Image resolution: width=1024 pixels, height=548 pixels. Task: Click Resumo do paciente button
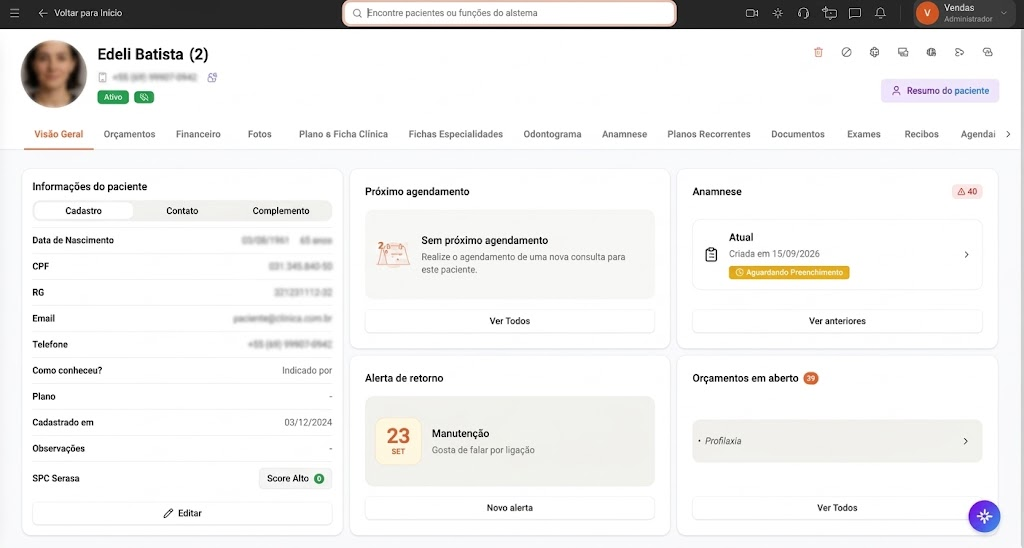[x=940, y=91]
